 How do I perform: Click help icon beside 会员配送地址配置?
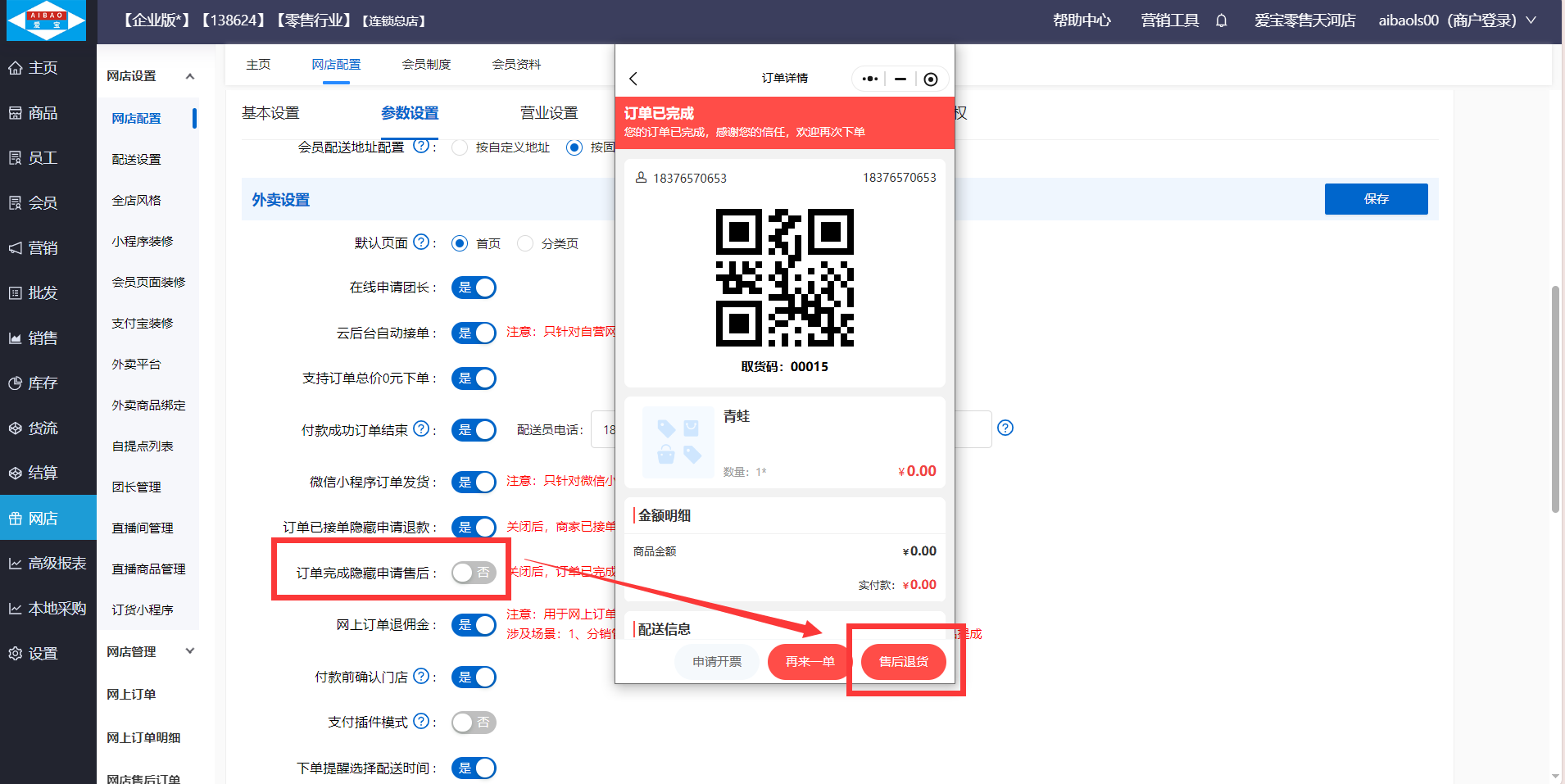[x=421, y=146]
